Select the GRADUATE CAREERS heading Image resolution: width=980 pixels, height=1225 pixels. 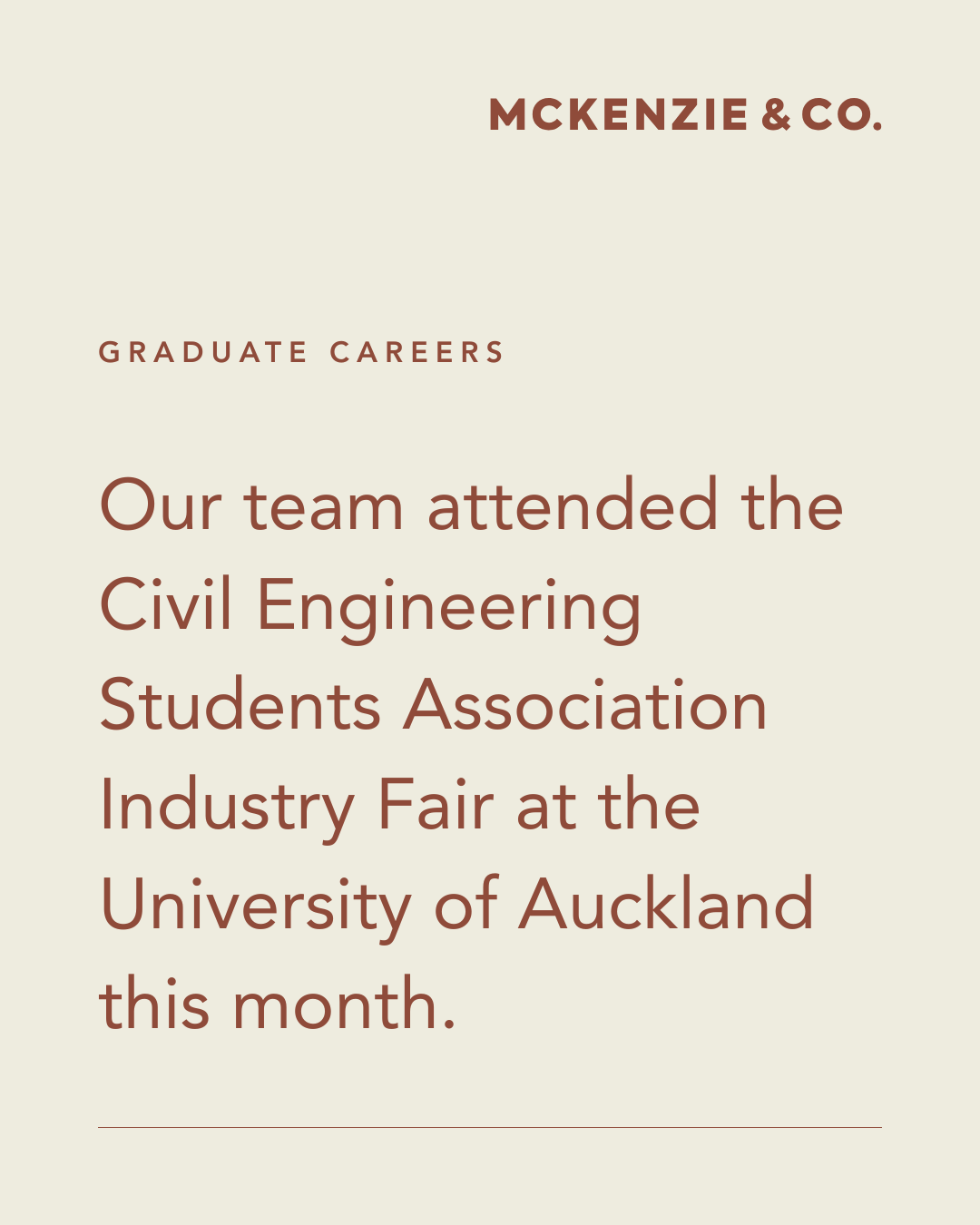pyautogui.click(x=301, y=352)
